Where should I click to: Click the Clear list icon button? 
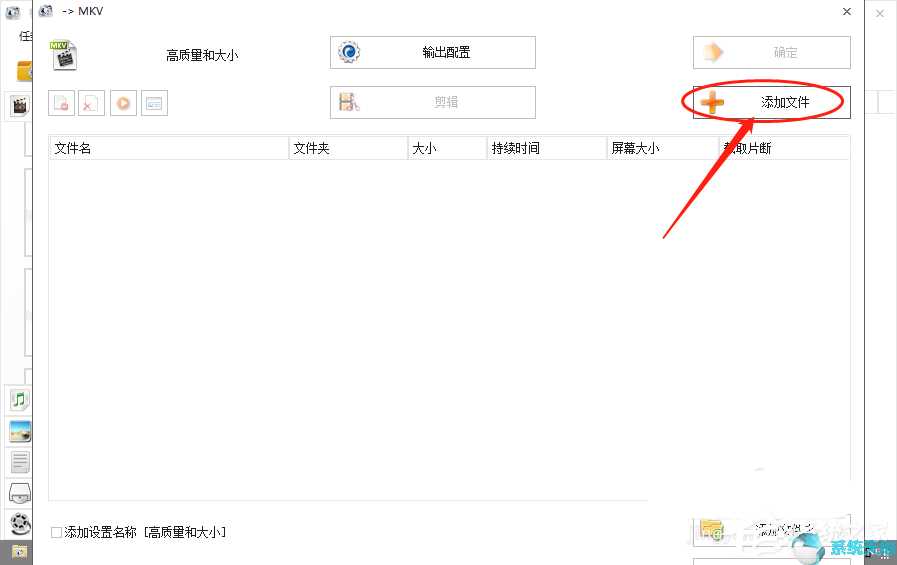(92, 103)
